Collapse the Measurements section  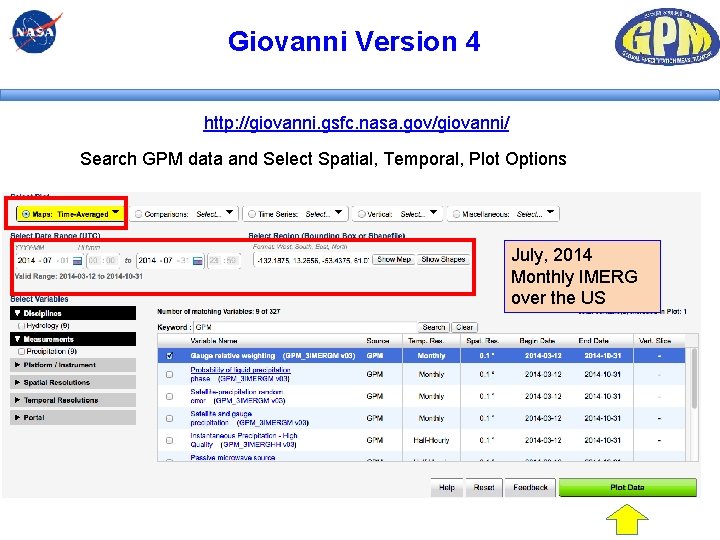pos(73,339)
